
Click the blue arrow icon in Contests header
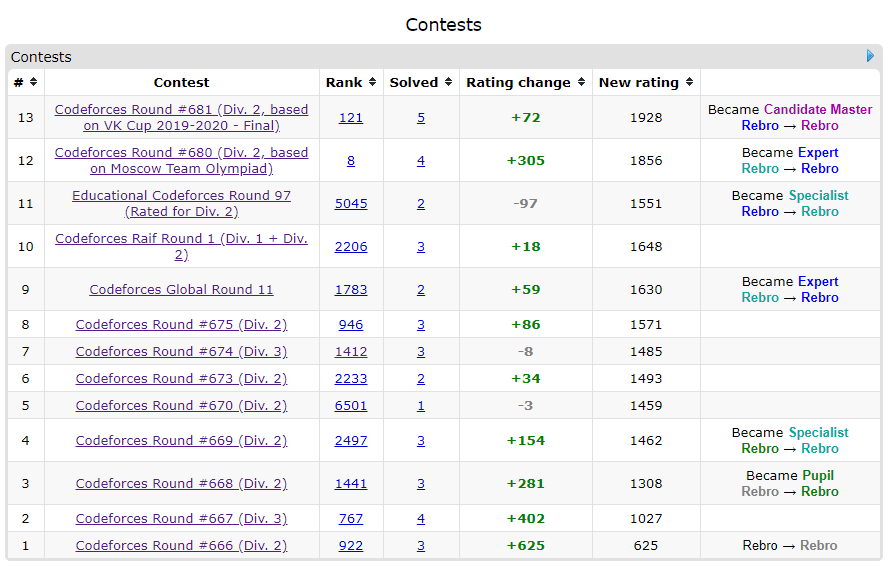click(x=870, y=56)
